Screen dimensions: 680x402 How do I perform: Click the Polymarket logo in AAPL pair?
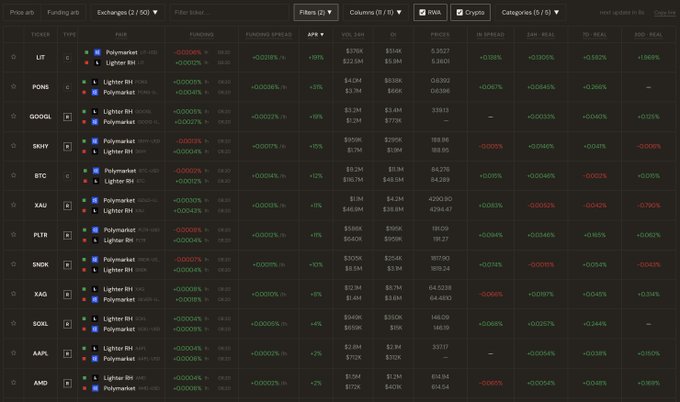click(95, 359)
